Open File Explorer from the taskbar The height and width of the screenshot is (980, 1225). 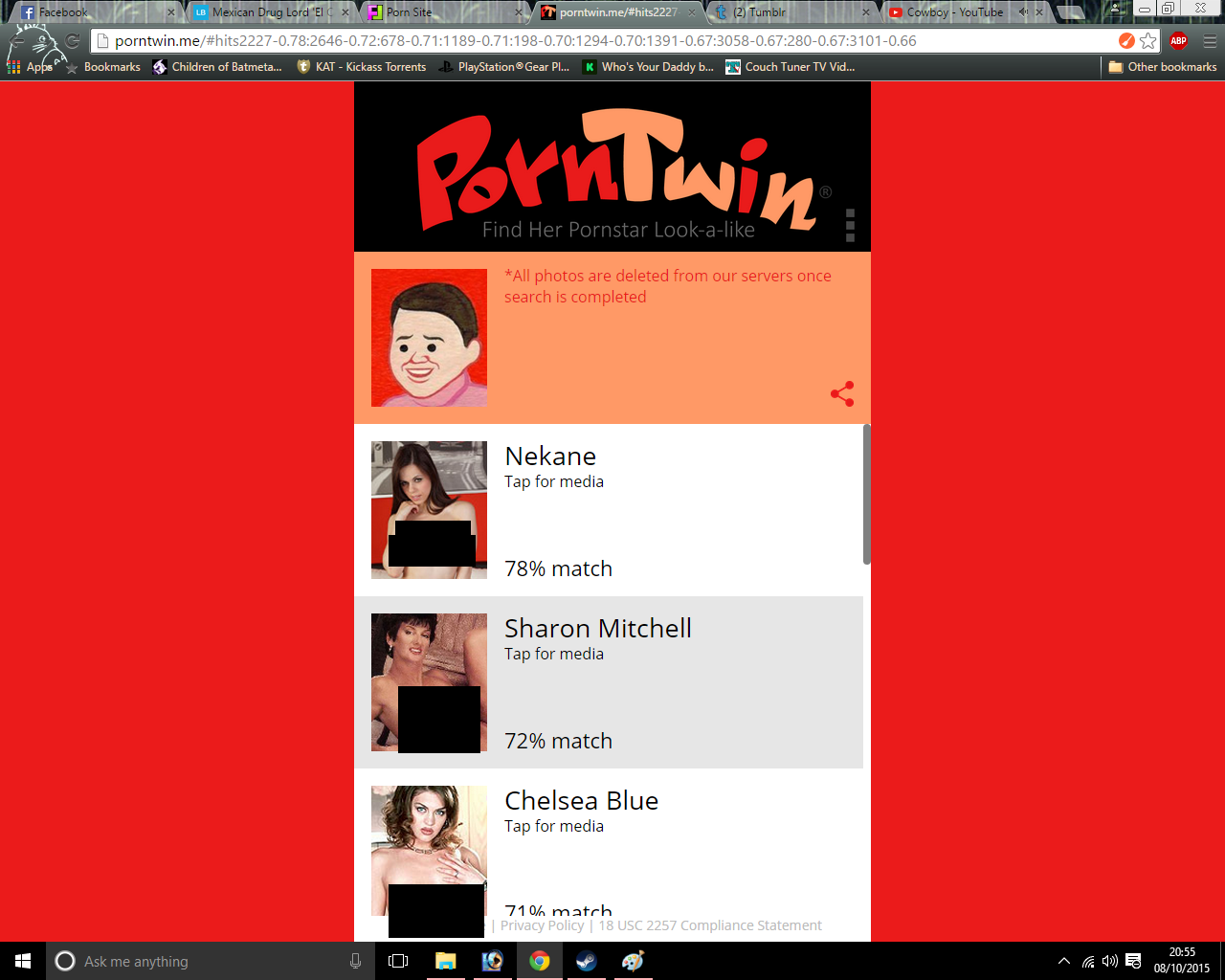445,961
